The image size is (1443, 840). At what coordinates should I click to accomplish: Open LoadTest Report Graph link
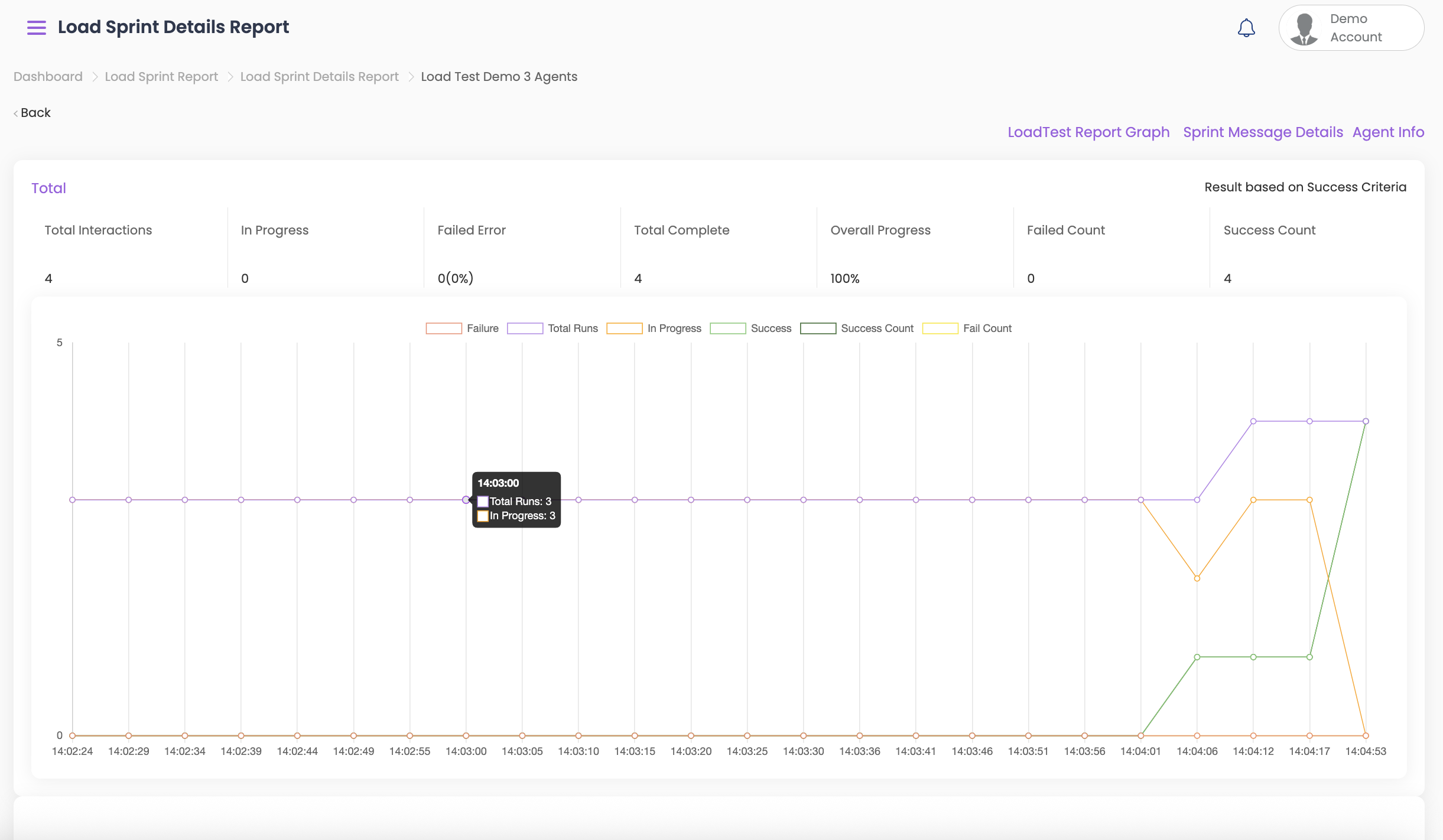[x=1088, y=132]
